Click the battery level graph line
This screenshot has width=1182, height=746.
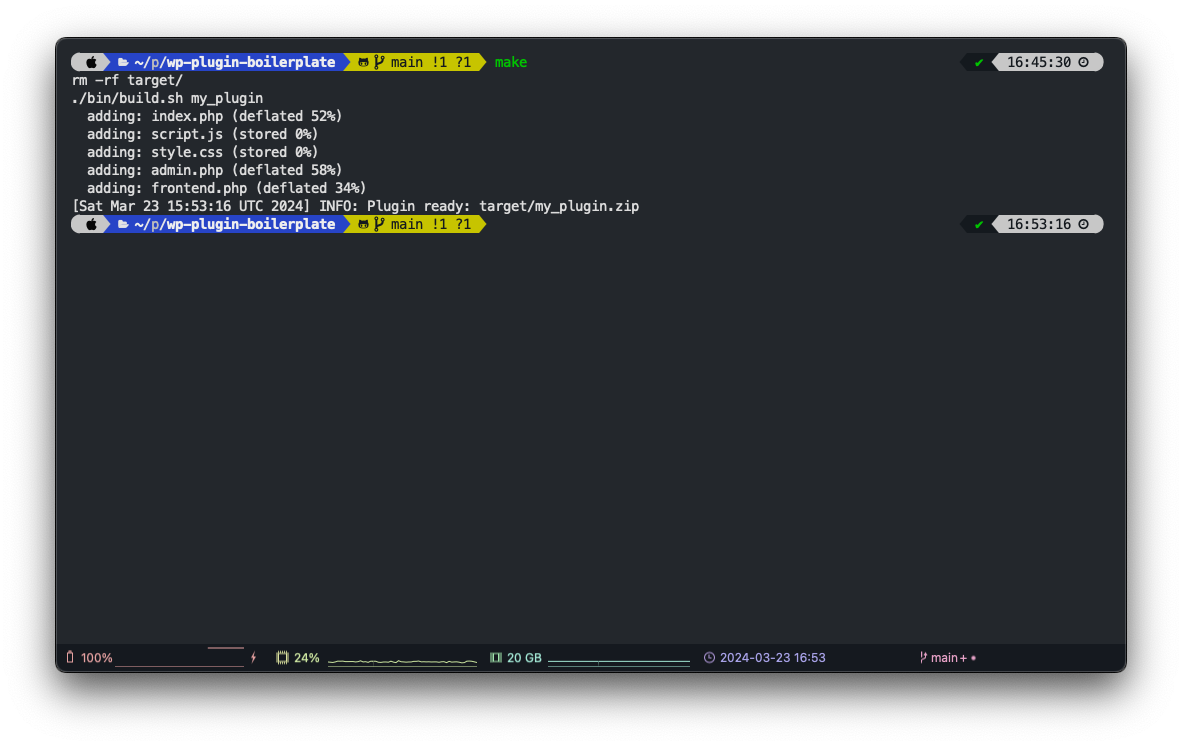pyautogui.click(x=179, y=656)
